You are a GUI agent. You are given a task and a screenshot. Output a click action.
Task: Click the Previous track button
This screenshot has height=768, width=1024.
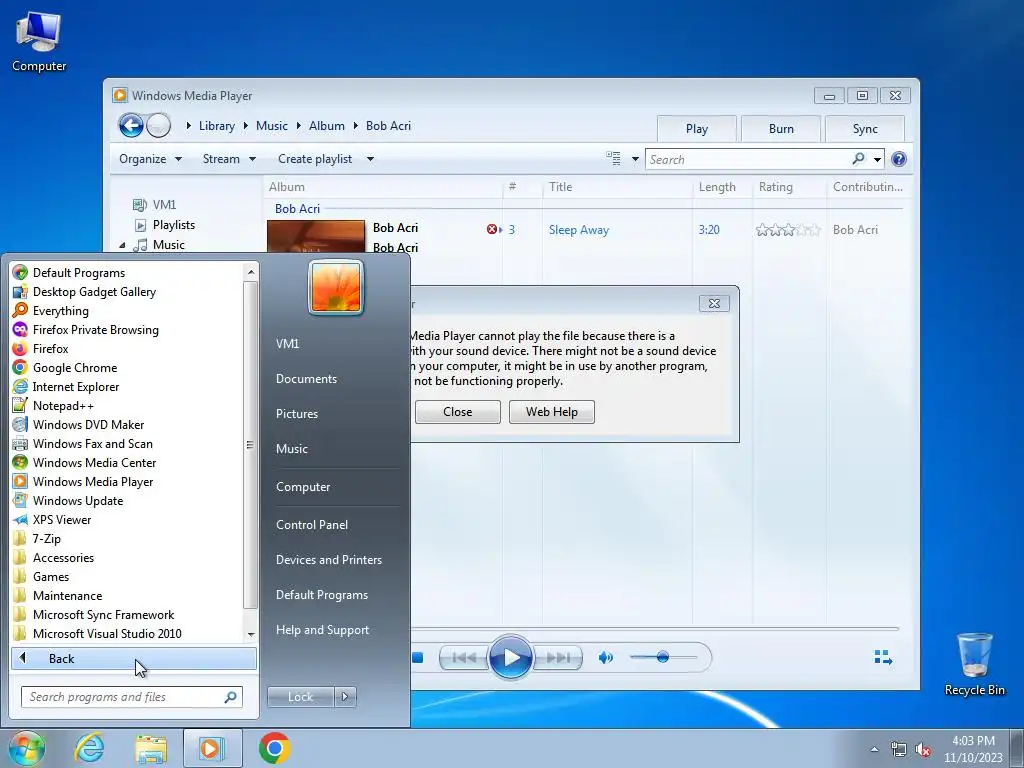464,658
